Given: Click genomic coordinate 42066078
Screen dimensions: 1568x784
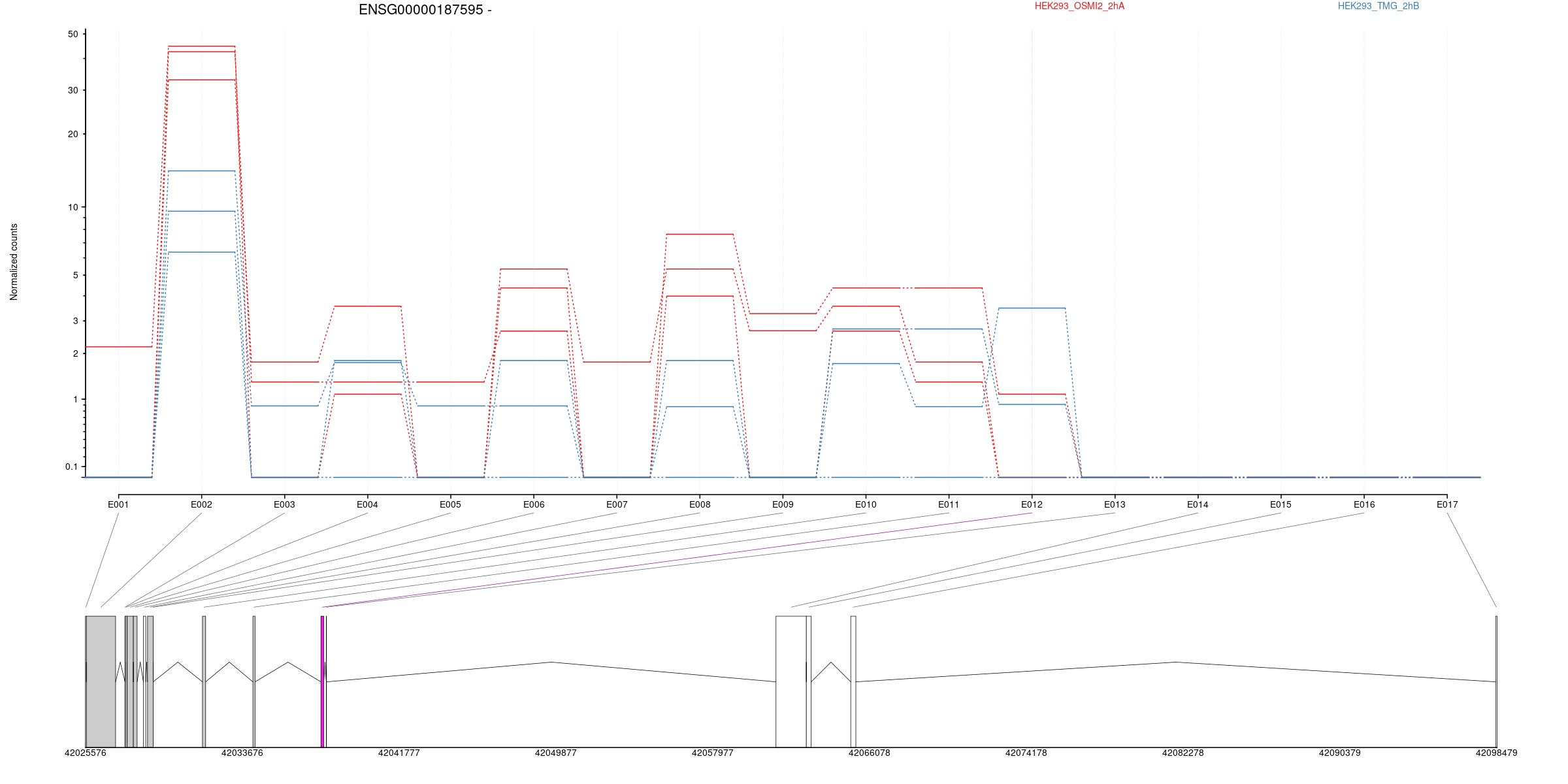Looking at the screenshot, I should [x=870, y=753].
